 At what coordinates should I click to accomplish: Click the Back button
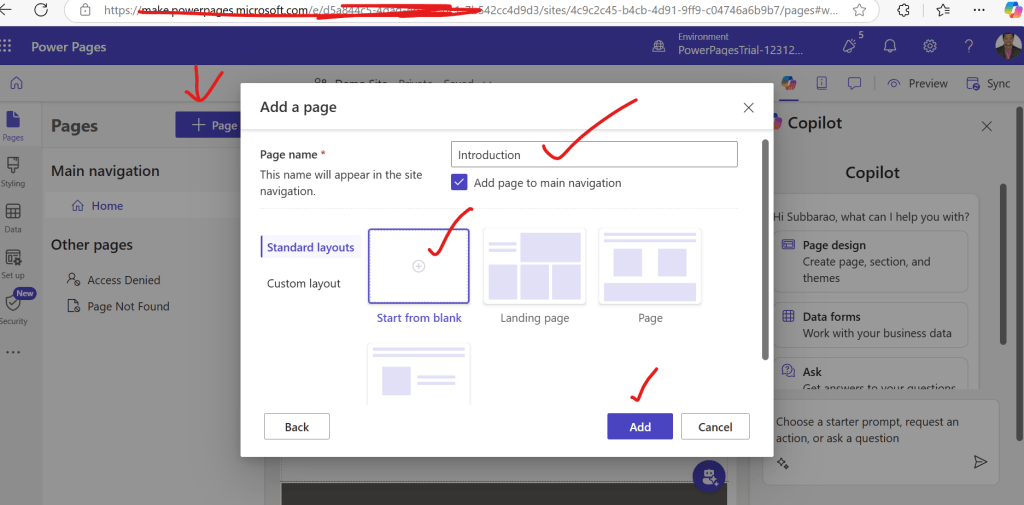coord(297,426)
